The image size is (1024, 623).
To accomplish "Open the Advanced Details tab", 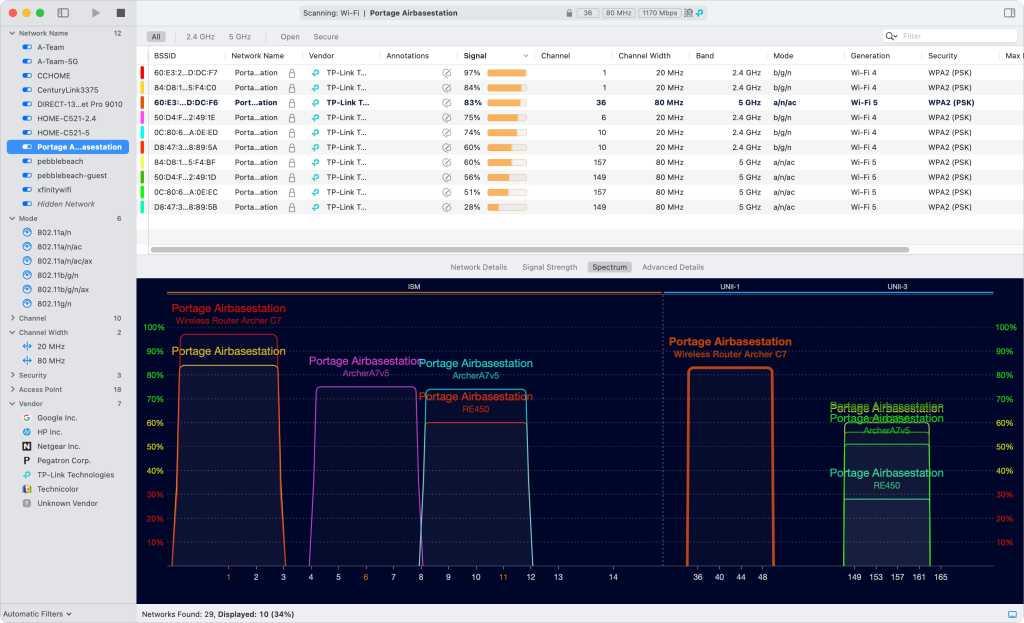I will (x=673, y=267).
